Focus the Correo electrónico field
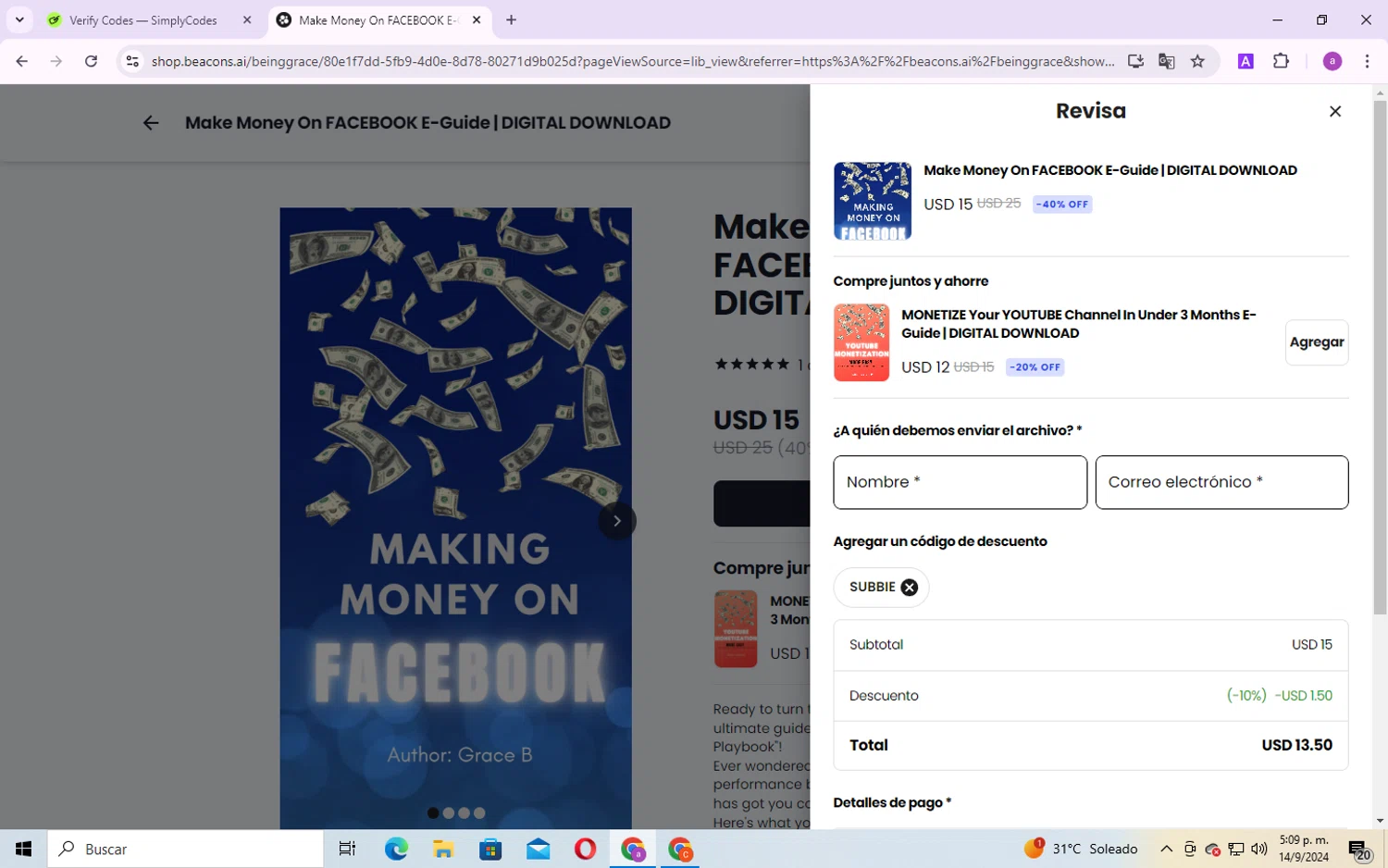This screenshot has height=868, width=1388. pyautogui.click(x=1221, y=482)
